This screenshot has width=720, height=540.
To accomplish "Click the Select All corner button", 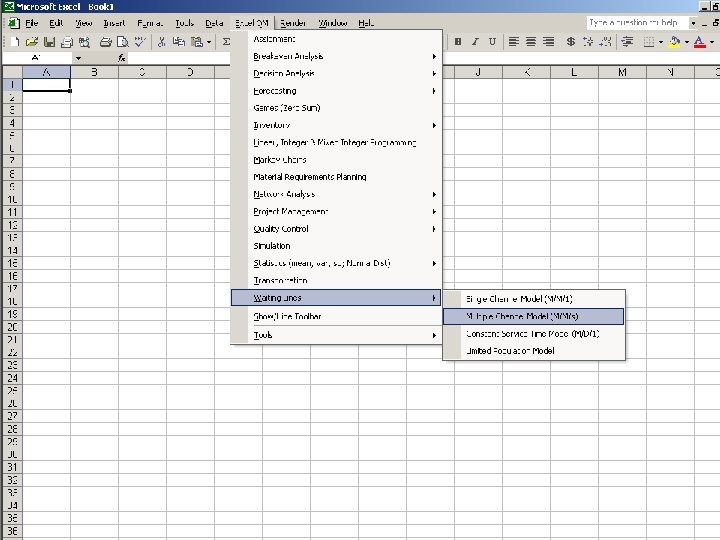I will (x=12, y=72).
